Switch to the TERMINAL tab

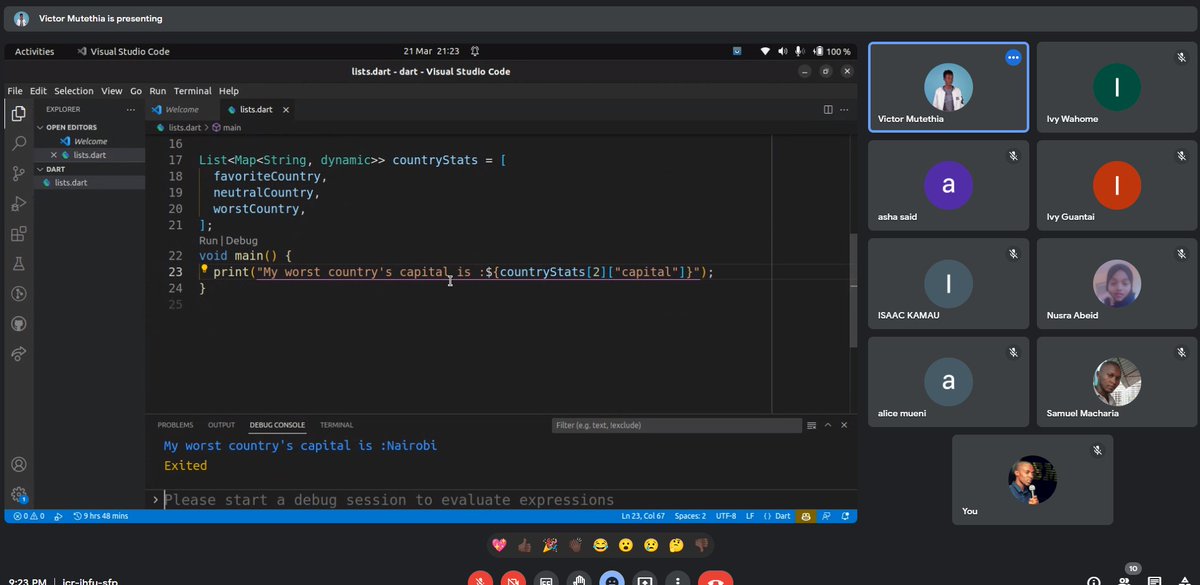[336, 424]
